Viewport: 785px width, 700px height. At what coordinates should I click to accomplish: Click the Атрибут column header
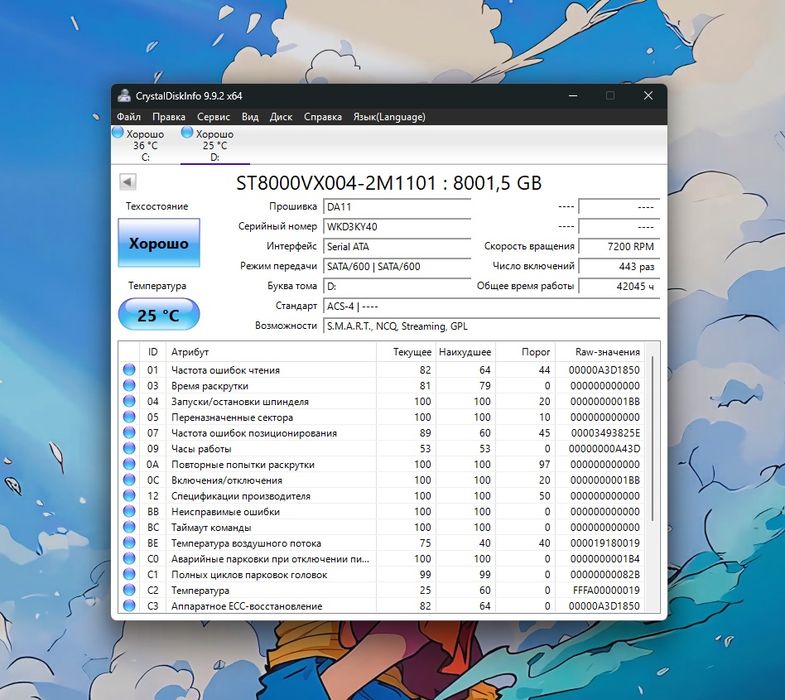pos(271,352)
